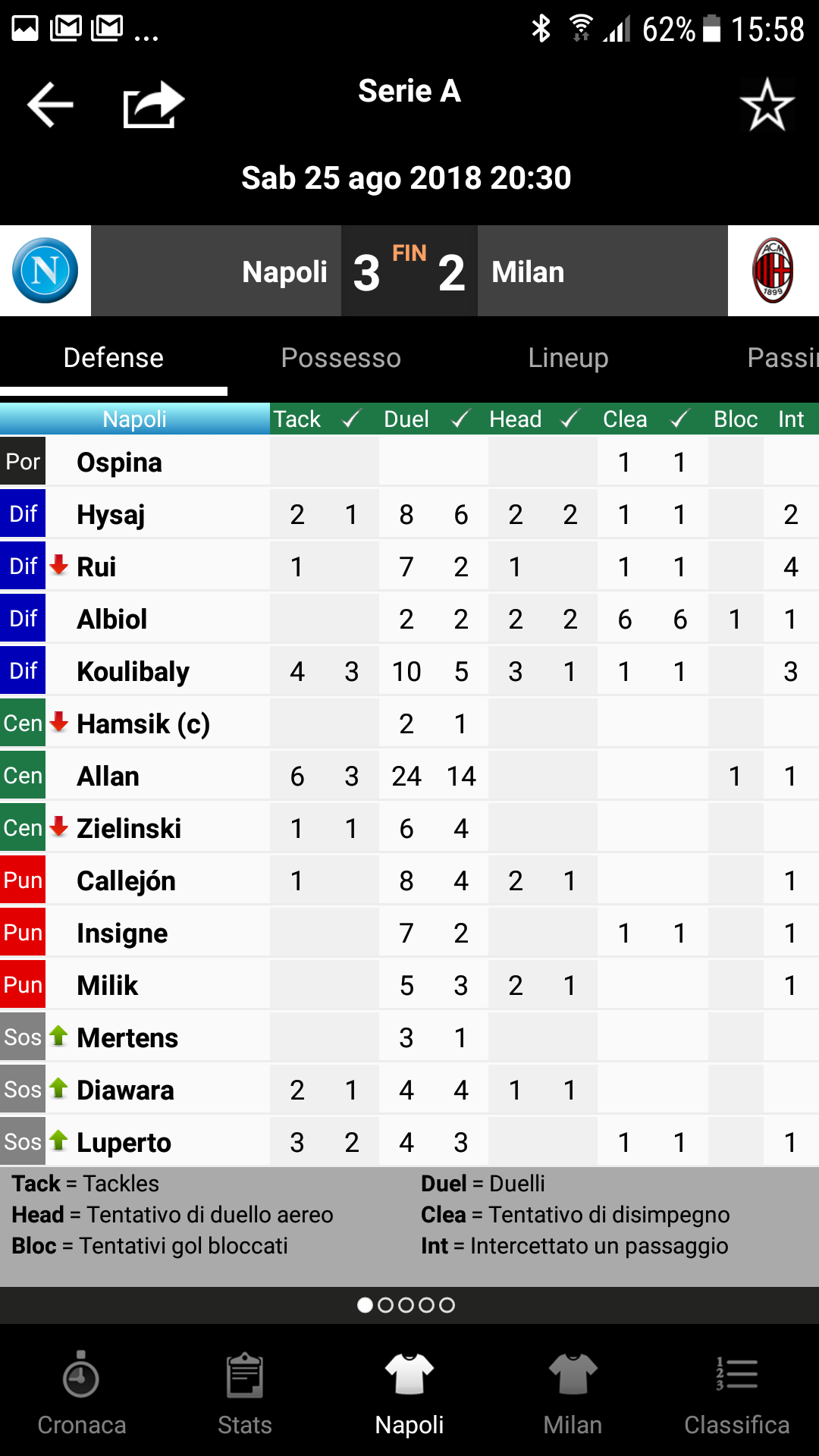The height and width of the screenshot is (1456, 819).
Task: Tap the back arrow icon
Action: tap(50, 105)
